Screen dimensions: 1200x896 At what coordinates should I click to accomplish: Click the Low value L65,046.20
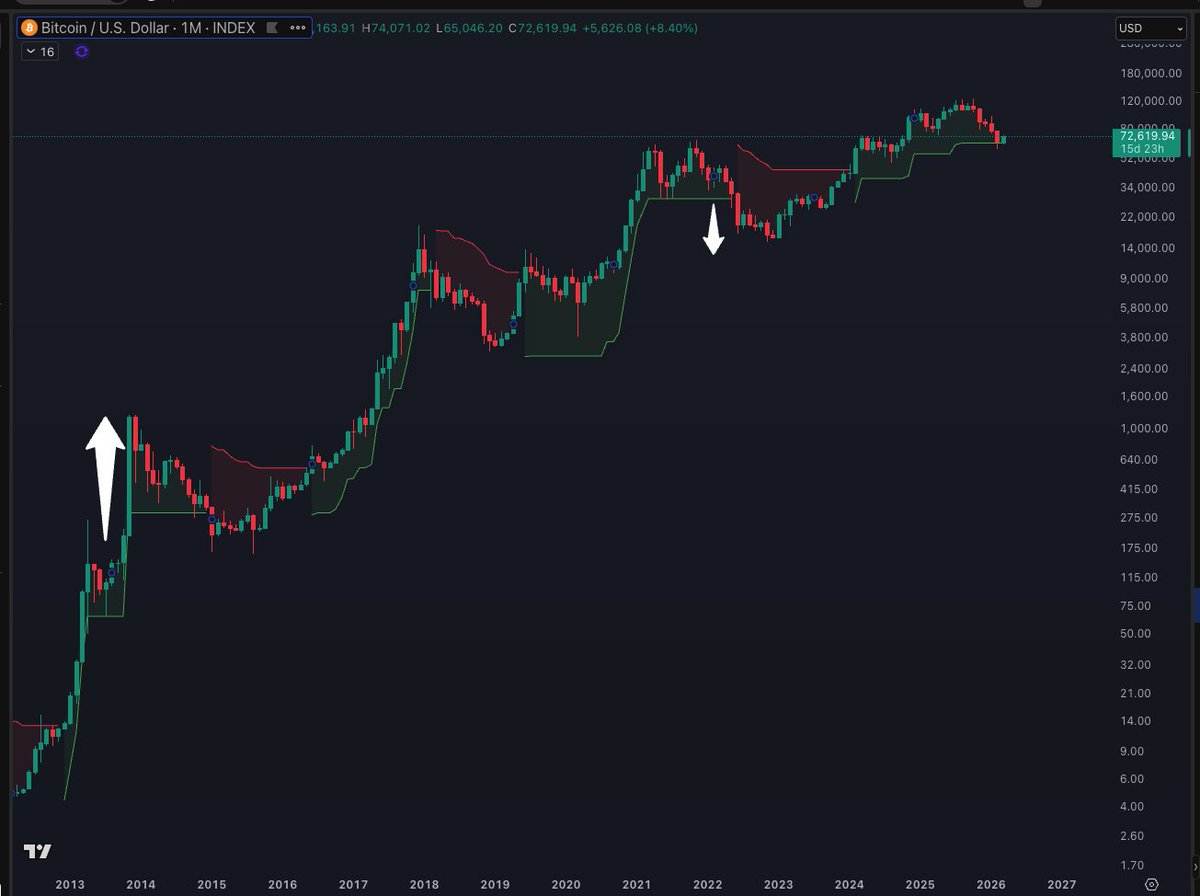tap(469, 28)
